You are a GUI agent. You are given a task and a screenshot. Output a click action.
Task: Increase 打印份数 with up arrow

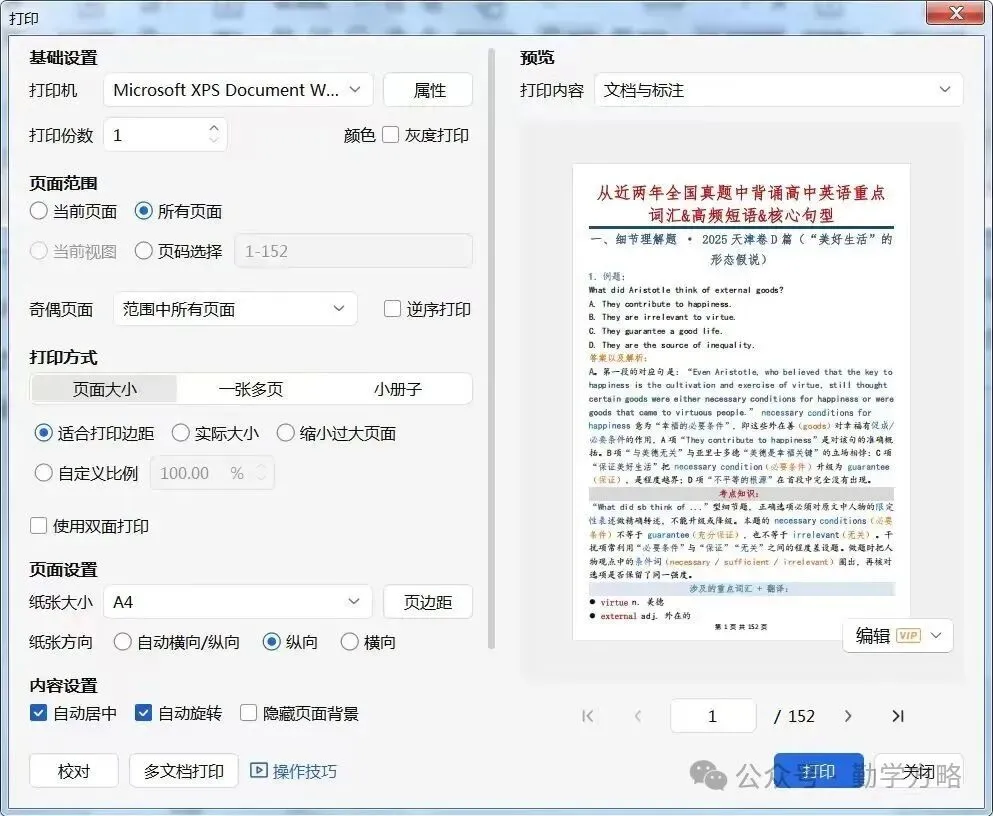point(214,128)
